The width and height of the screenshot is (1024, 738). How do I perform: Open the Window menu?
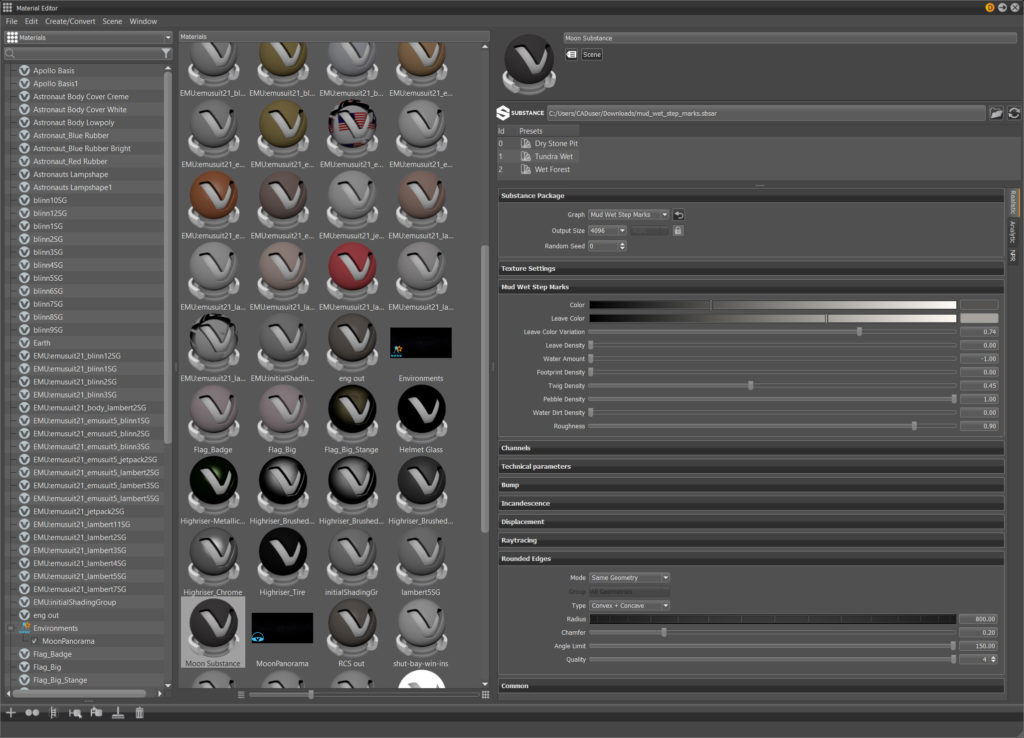click(x=143, y=22)
